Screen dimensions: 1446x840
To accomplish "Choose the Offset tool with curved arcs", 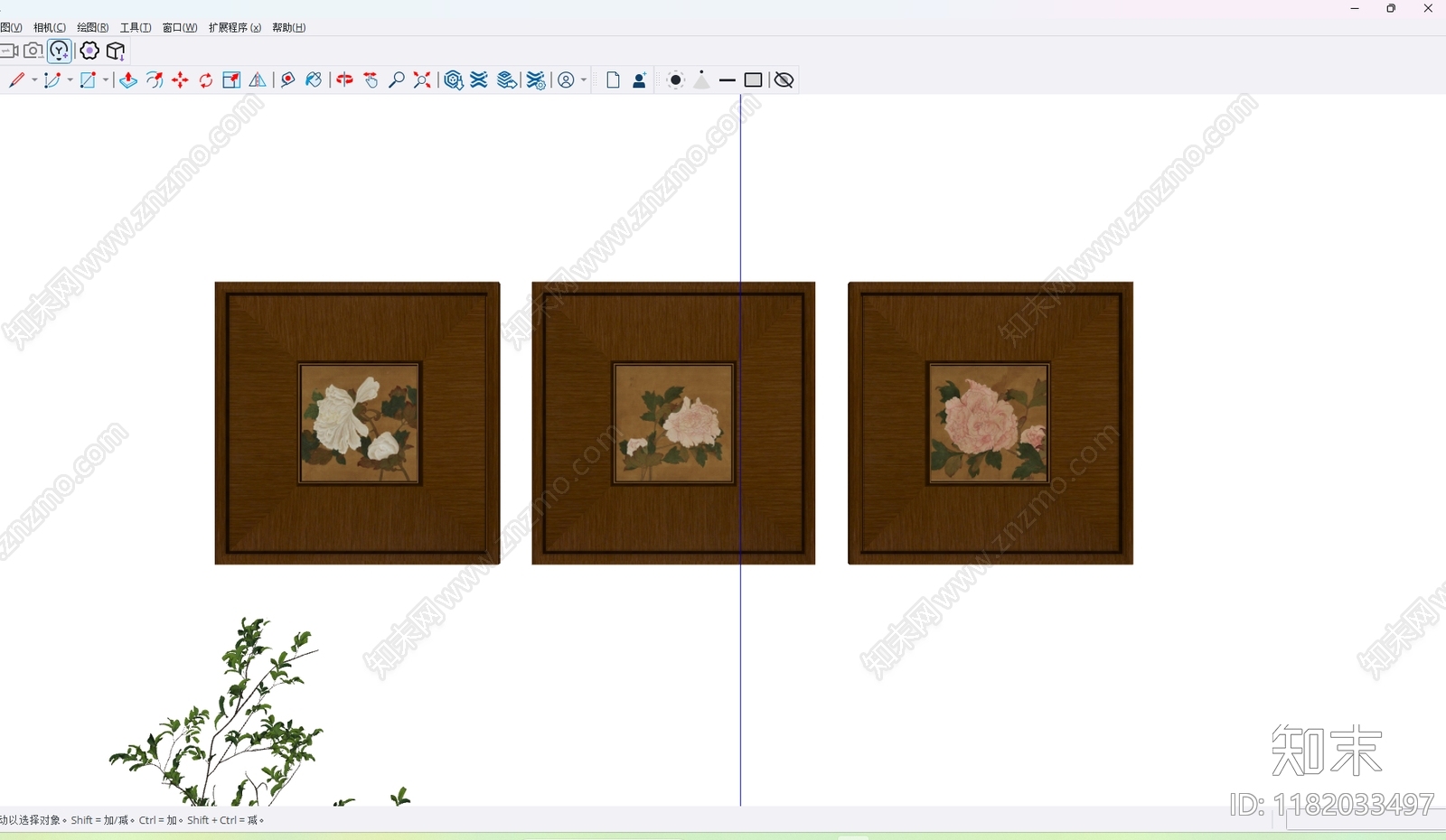I will pyautogui.click(x=155, y=80).
